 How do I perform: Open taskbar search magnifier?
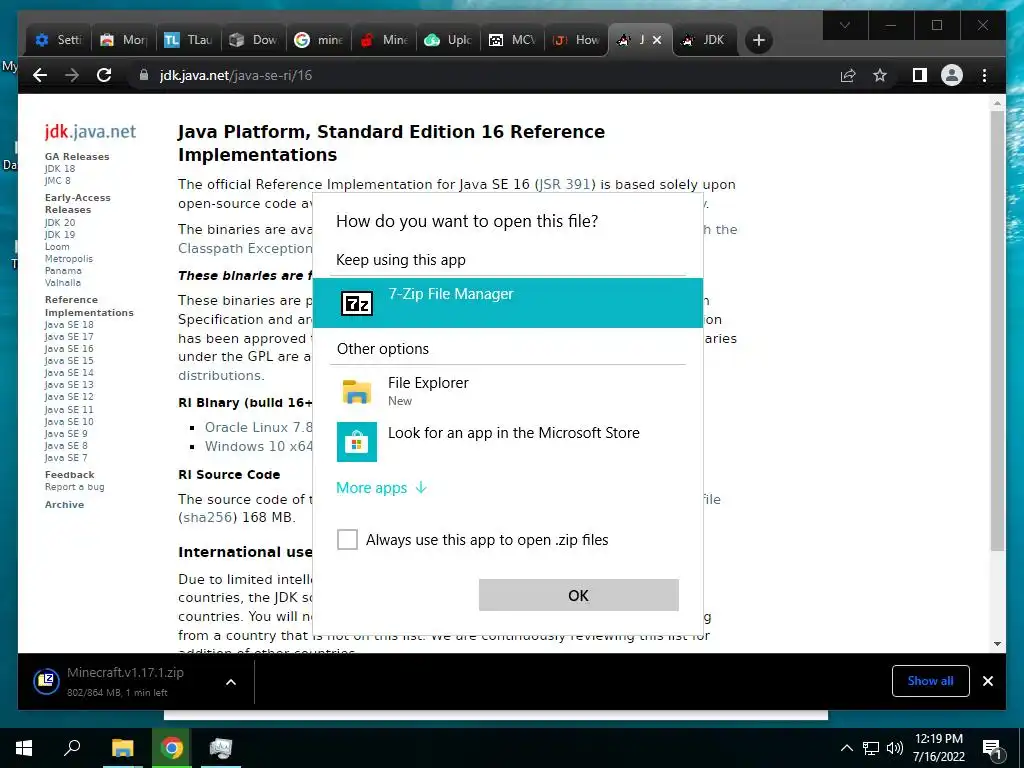[x=72, y=748]
